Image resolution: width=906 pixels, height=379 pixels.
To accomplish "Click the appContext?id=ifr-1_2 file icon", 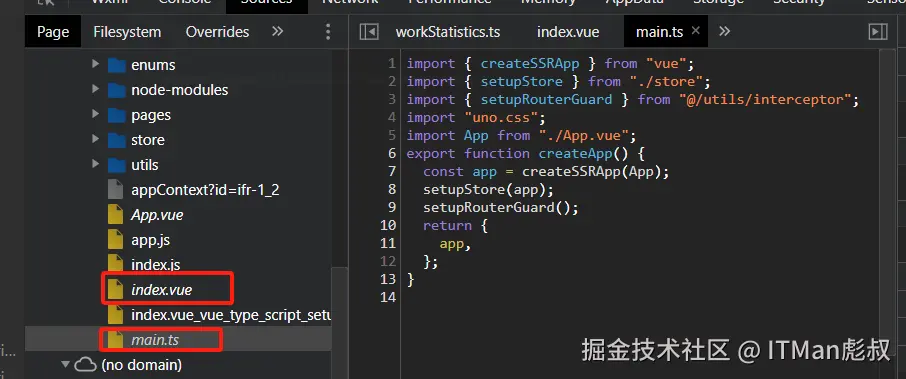I will (x=116, y=190).
